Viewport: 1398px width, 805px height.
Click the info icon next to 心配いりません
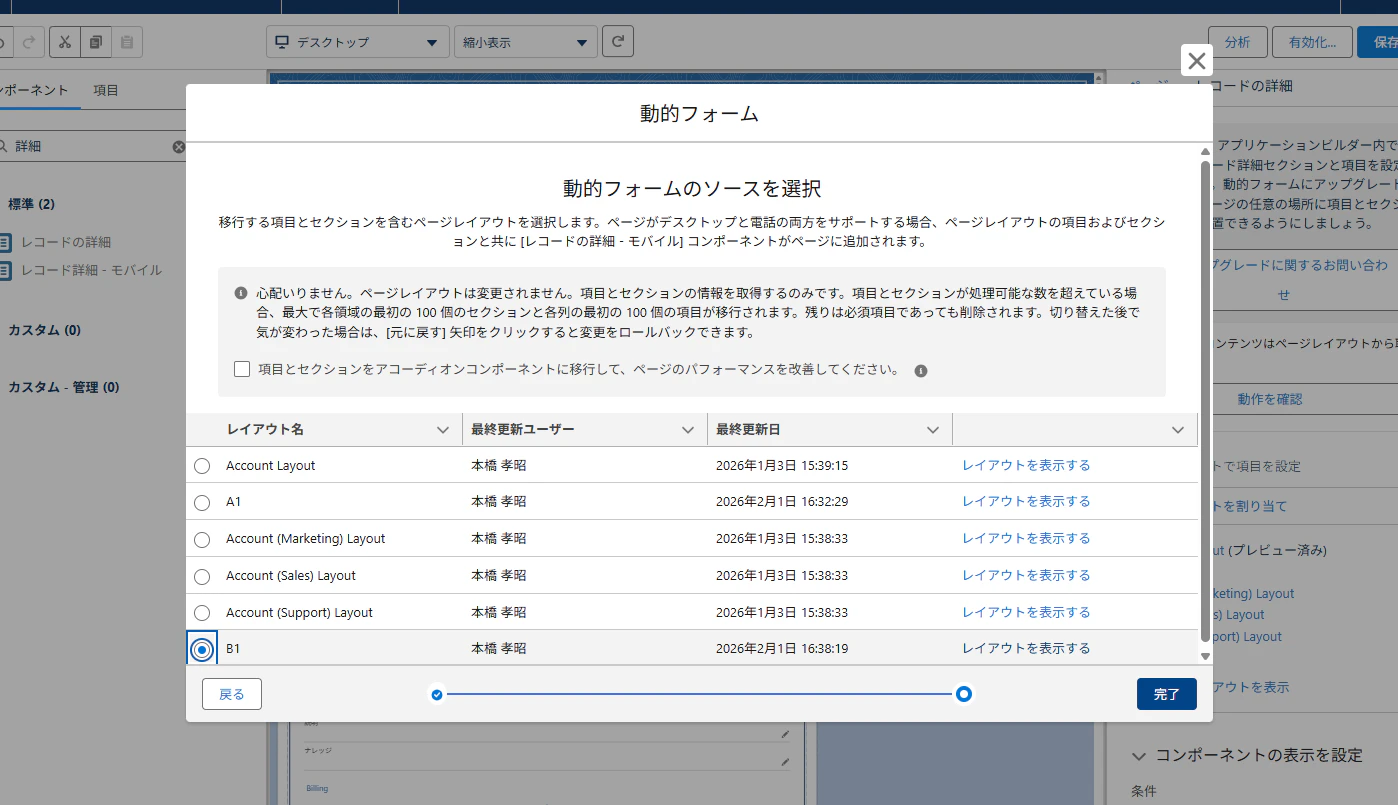point(241,294)
